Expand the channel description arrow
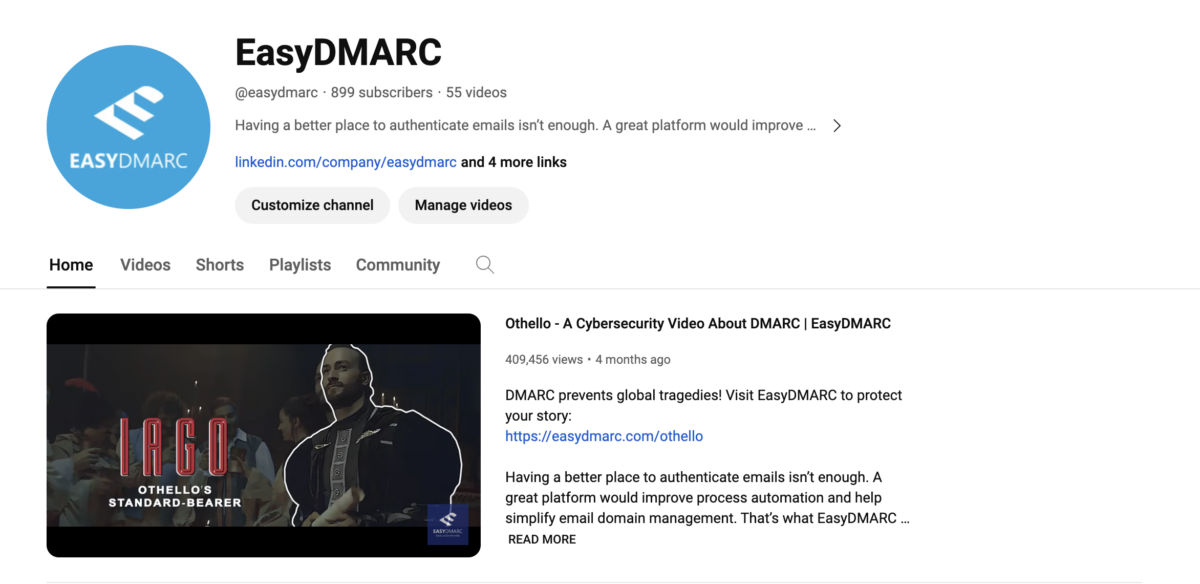1200x584 pixels. pyautogui.click(x=837, y=125)
